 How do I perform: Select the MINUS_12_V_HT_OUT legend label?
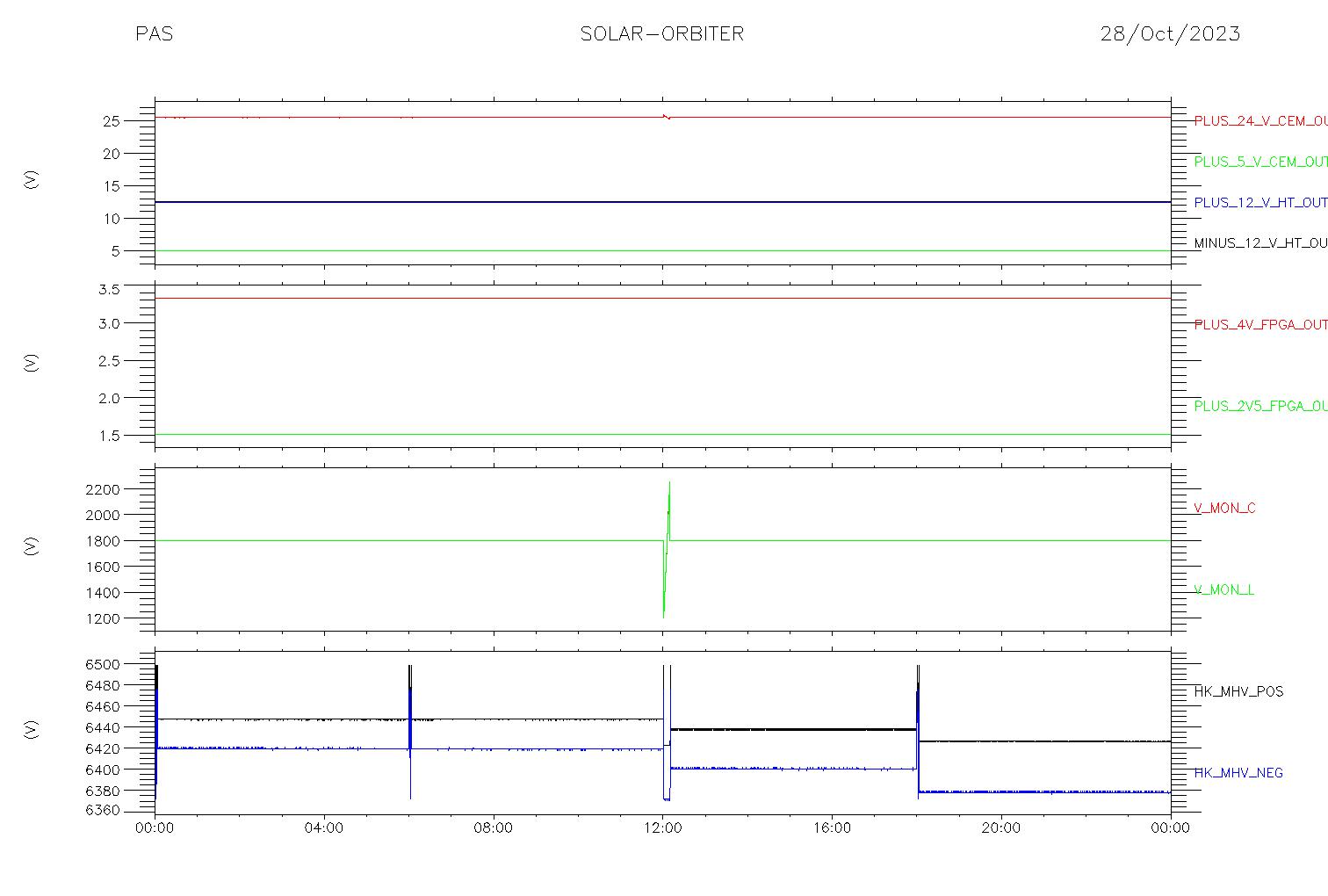pos(1260,243)
